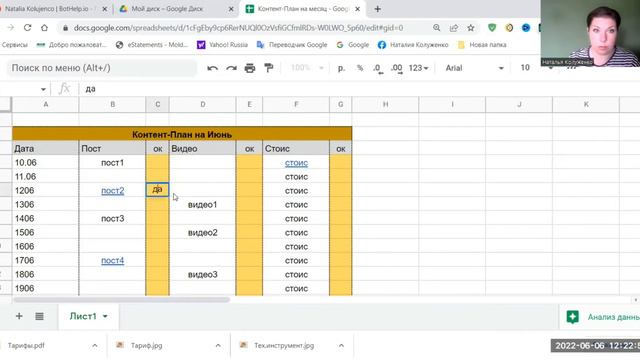The height and width of the screenshot is (360, 640).
Task: Click the menu search field
Action: [x=101, y=68]
